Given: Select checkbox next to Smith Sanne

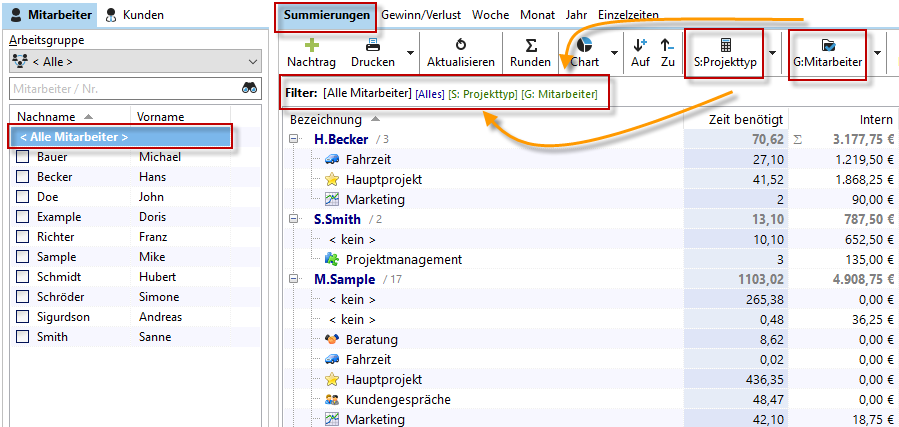Looking at the screenshot, I should point(23,337).
